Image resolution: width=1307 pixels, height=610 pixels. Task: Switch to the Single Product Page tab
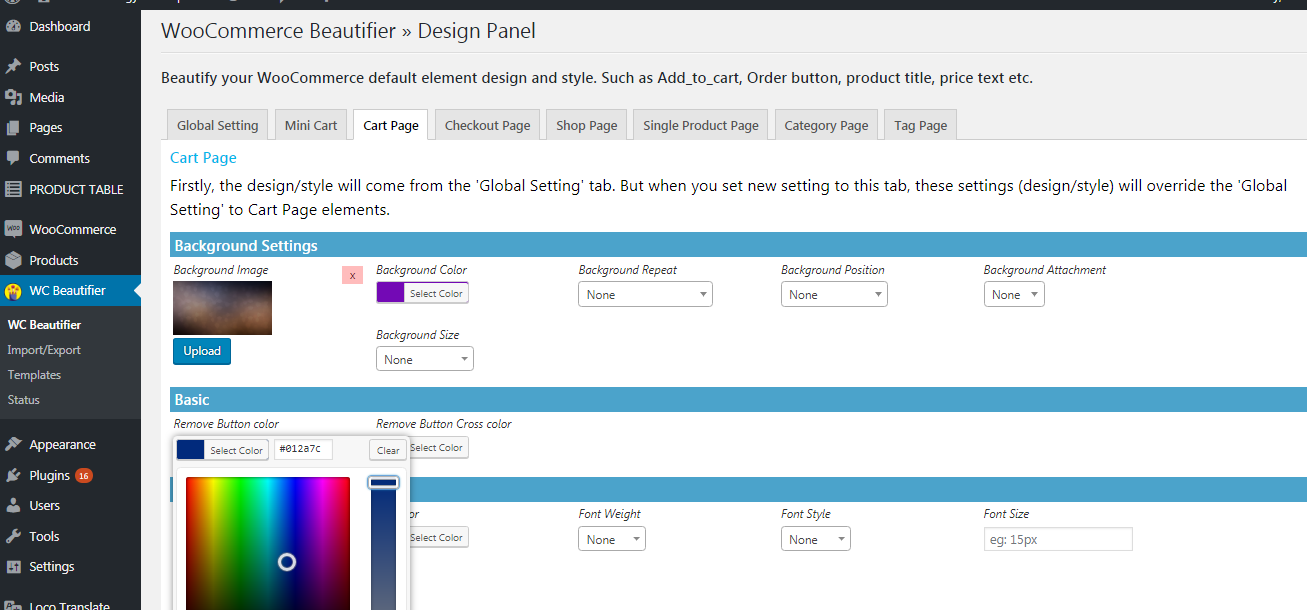click(701, 125)
